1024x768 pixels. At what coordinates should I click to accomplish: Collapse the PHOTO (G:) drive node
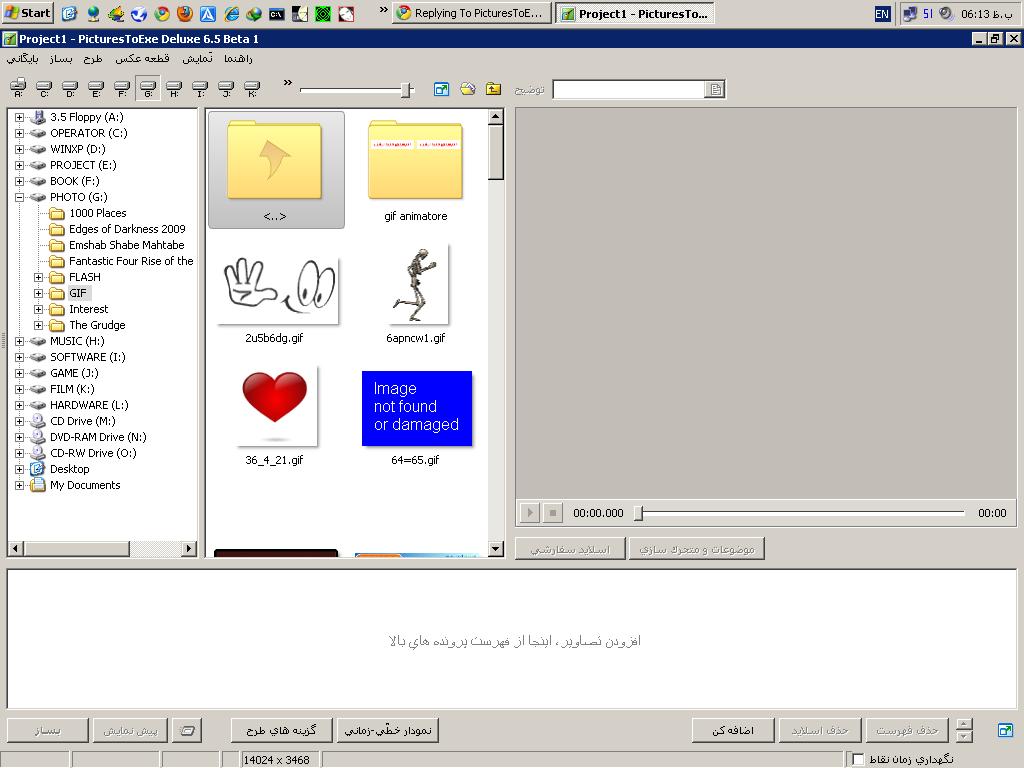point(19,197)
